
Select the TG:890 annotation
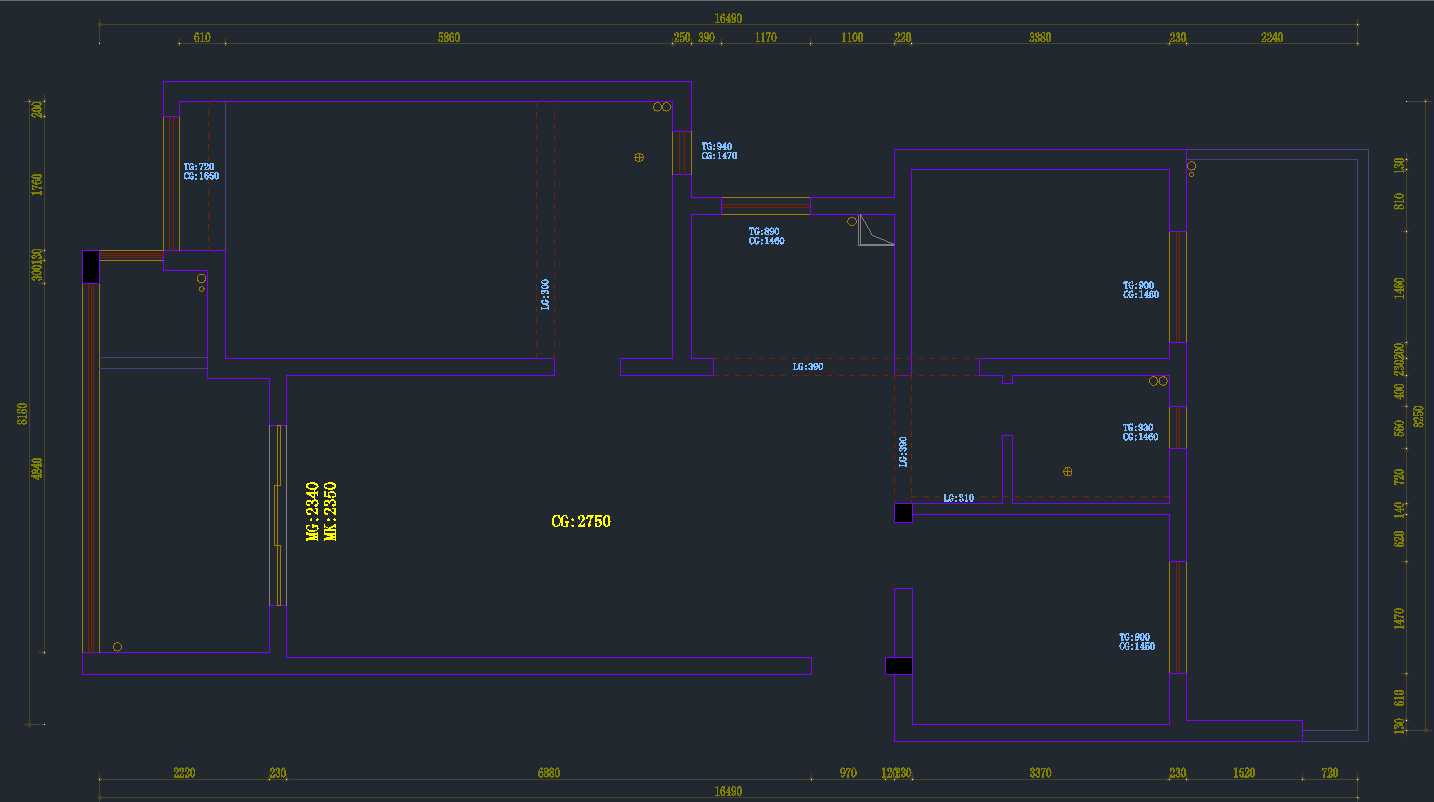point(764,231)
